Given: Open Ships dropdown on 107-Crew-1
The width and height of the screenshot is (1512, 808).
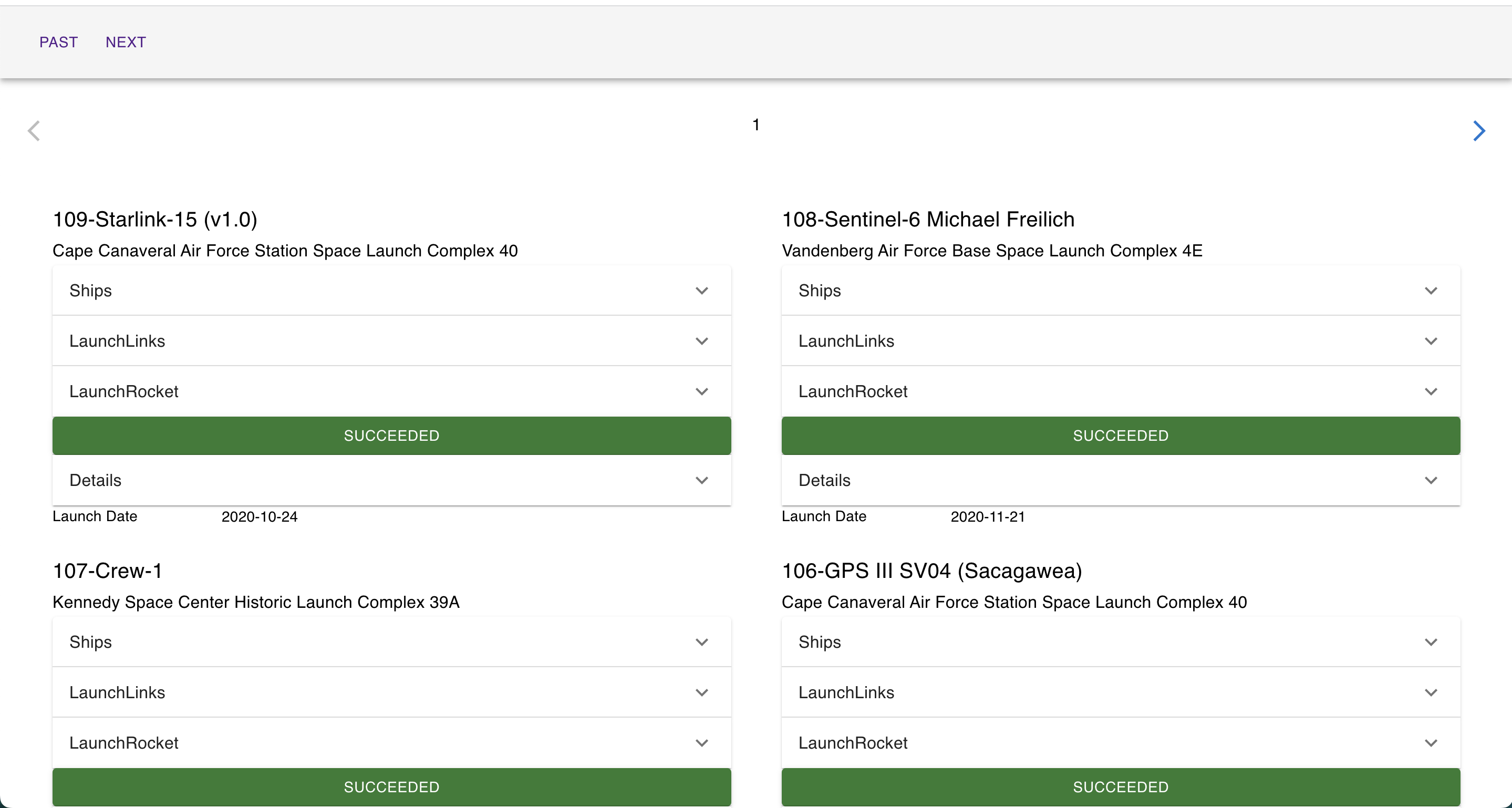Looking at the screenshot, I should tap(702, 643).
